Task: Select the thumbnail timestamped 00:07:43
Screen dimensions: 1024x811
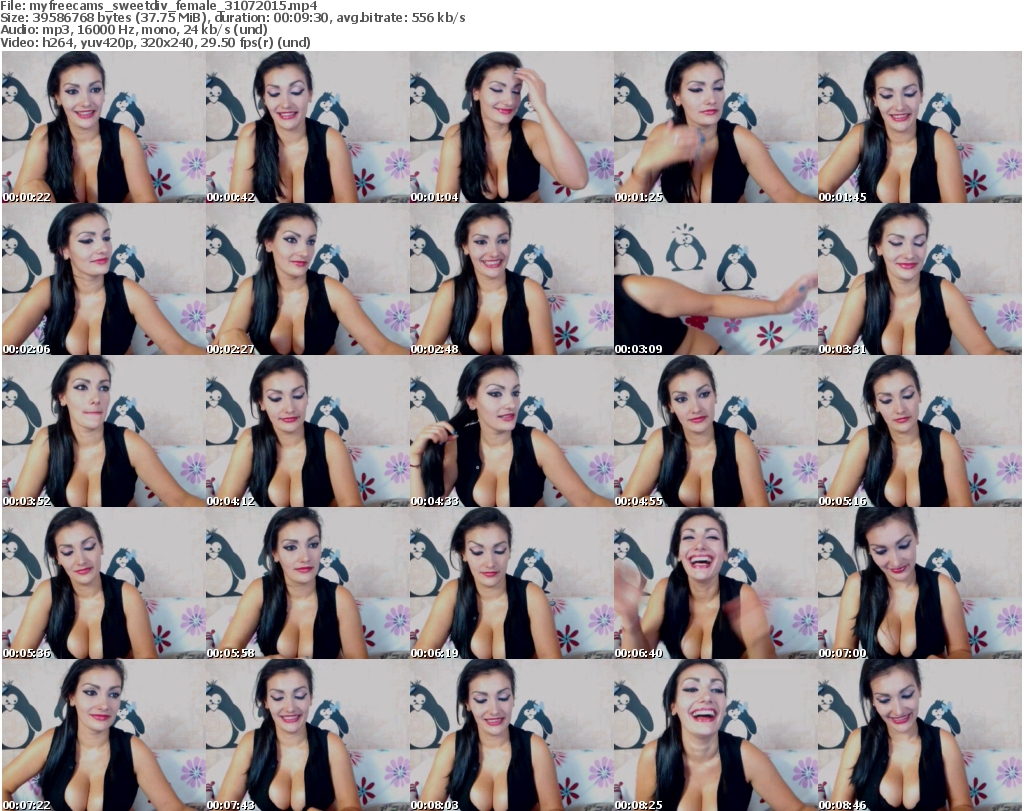Action: [308, 735]
